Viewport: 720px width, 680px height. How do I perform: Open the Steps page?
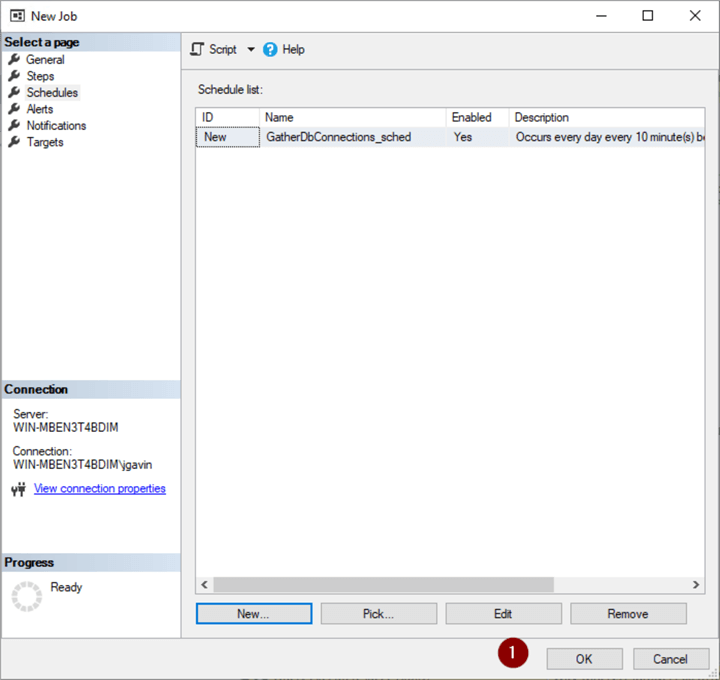point(40,76)
